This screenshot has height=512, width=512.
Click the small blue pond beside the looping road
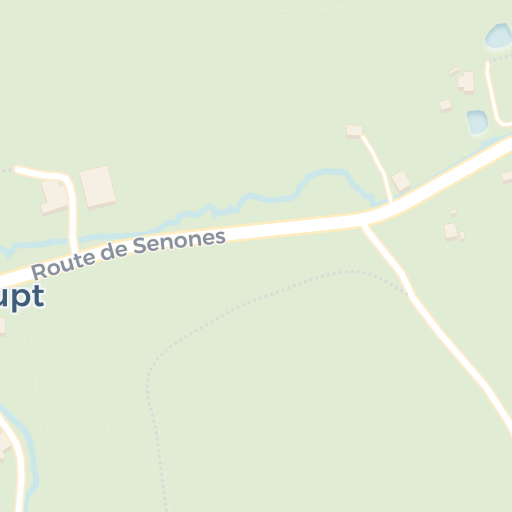[x=477, y=122]
